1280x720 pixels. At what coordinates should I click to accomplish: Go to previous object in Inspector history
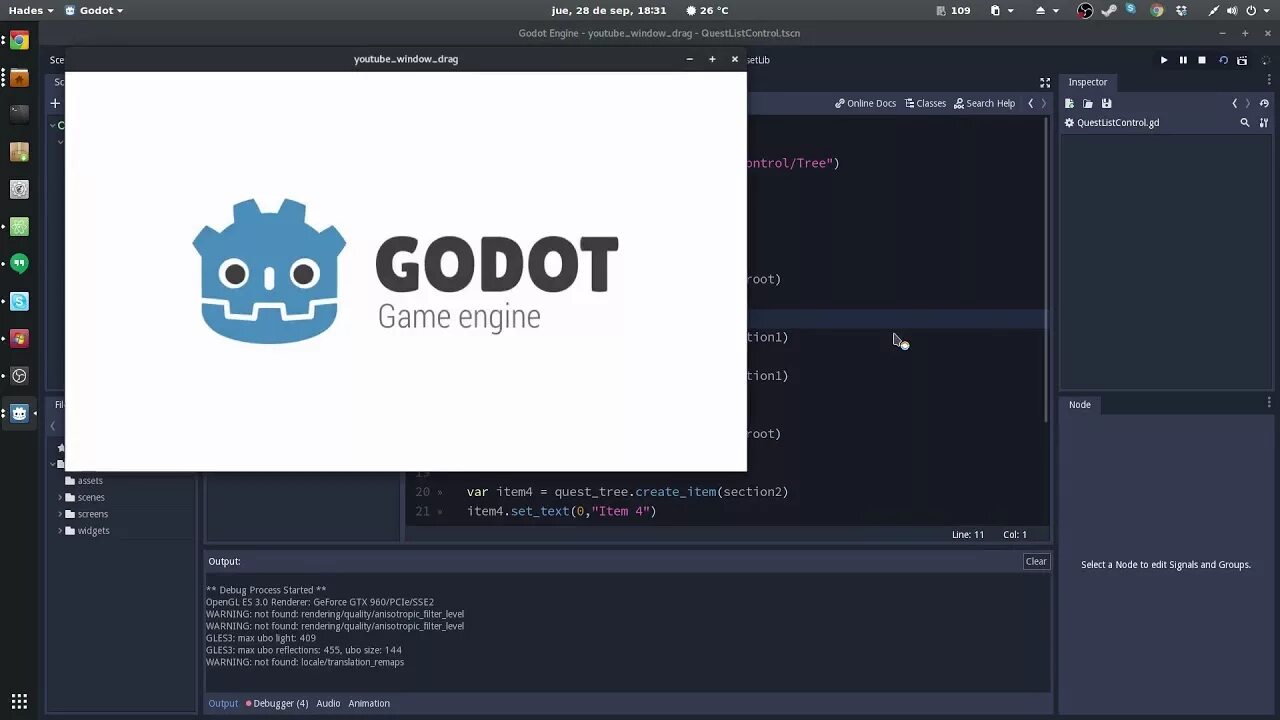click(1234, 103)
